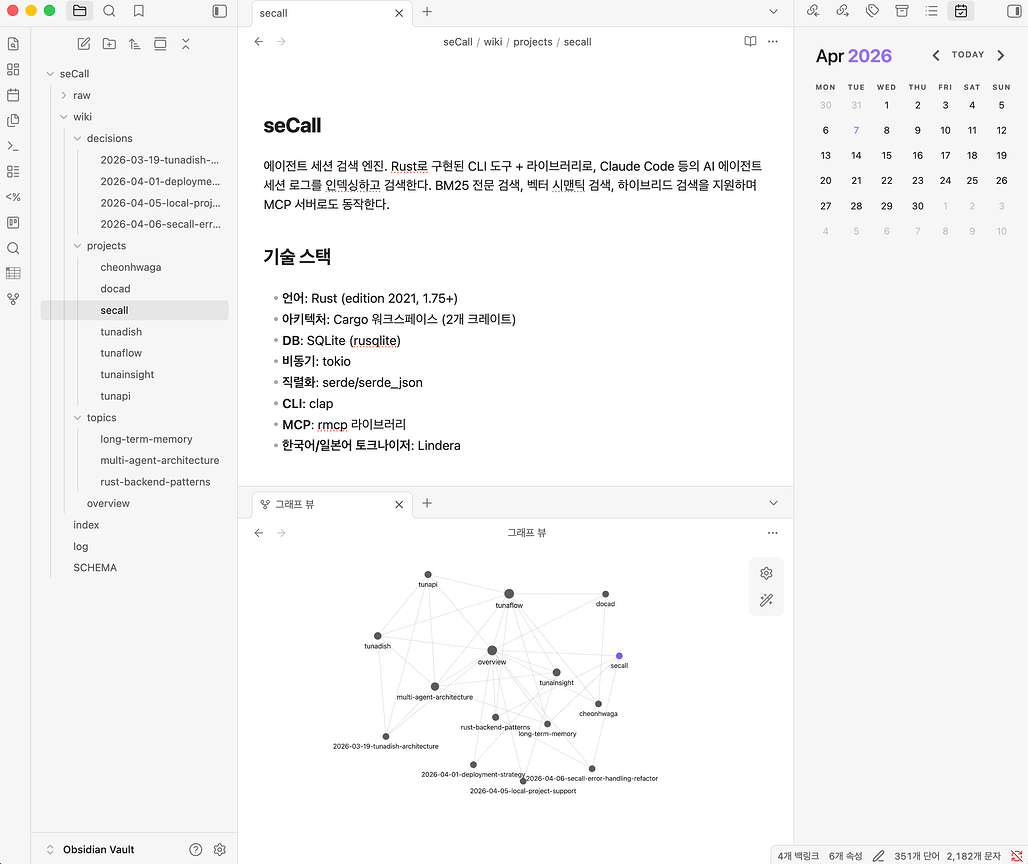Open canvas ribbon icon
Screen dimensions: 1028x864
click(13, 69)
